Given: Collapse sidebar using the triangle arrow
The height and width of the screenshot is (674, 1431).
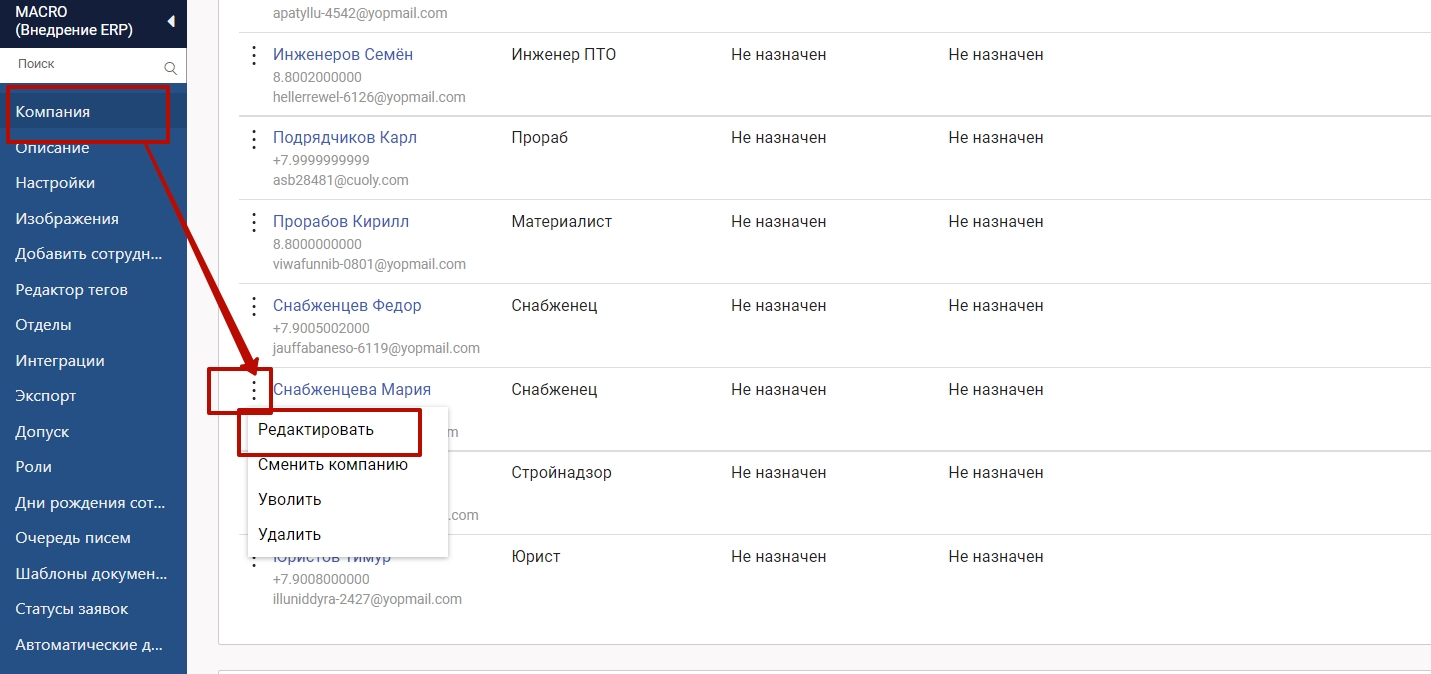Looking at the screenshot, I should click(170, 21).
